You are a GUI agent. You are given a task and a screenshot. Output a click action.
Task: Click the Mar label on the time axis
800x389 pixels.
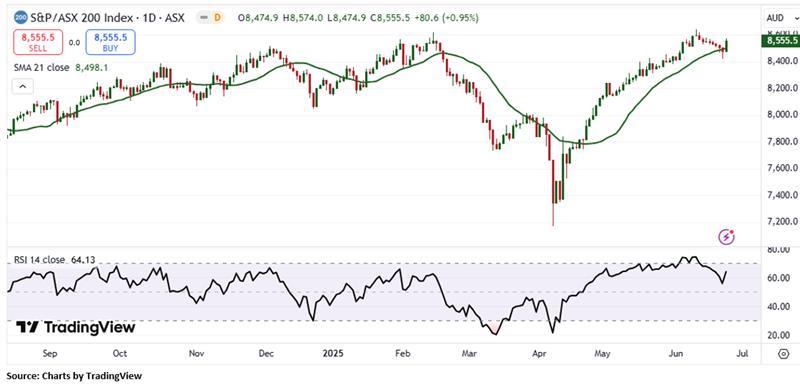pyautogui.click(x=469, y=353)
